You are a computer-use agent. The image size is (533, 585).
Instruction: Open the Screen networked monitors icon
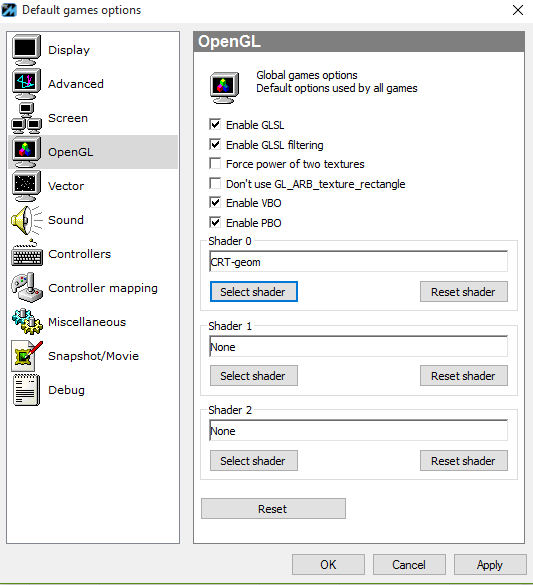coord(26,118)
